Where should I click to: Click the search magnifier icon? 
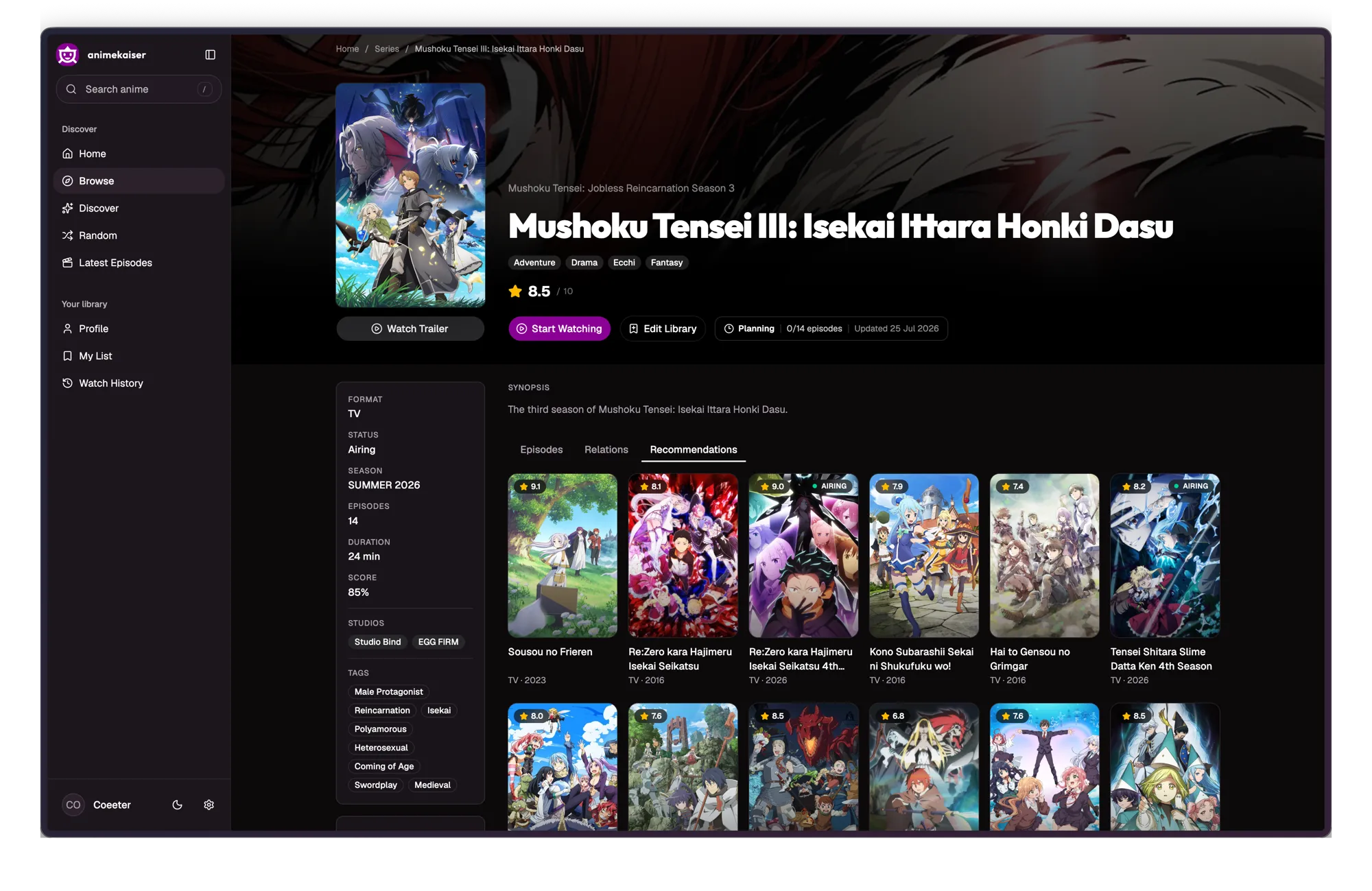tap(71, 89)
